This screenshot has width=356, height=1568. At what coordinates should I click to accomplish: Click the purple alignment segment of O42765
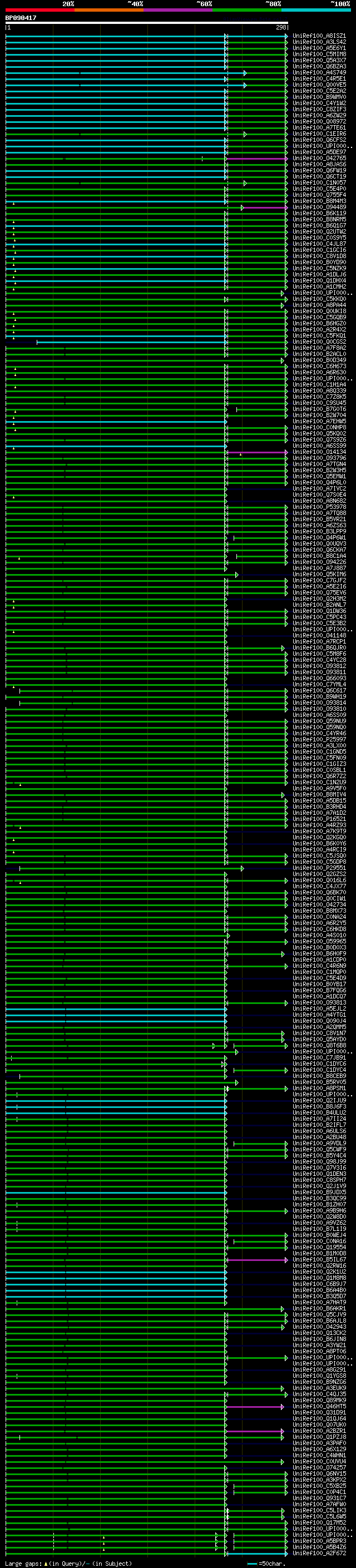click(x=256, y=159)
